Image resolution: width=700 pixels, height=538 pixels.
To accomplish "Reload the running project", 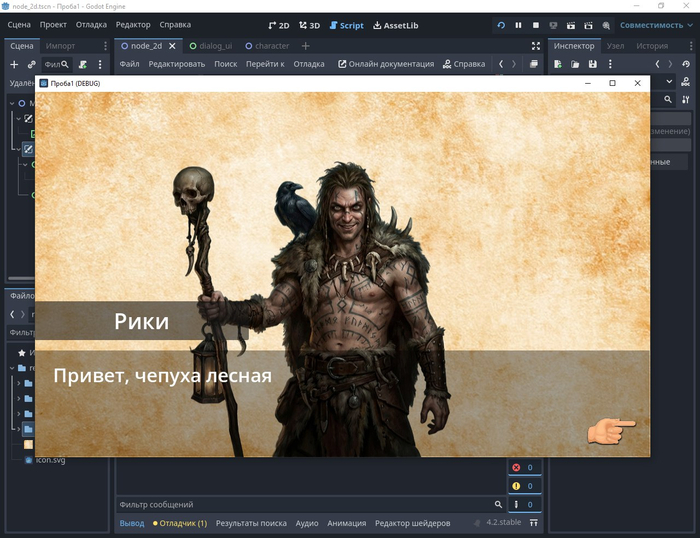I will coord(501,25).
